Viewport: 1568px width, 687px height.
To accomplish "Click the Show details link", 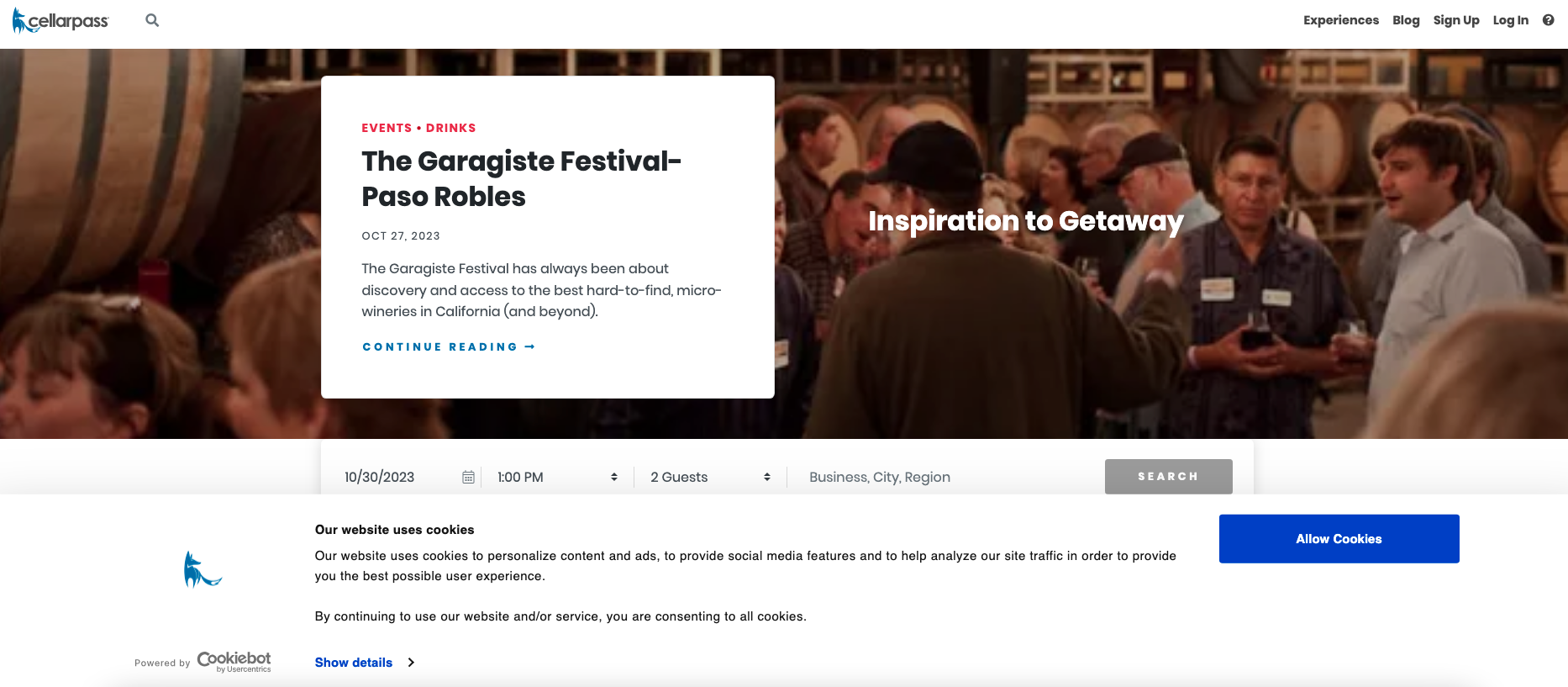I will coord(354,663).
